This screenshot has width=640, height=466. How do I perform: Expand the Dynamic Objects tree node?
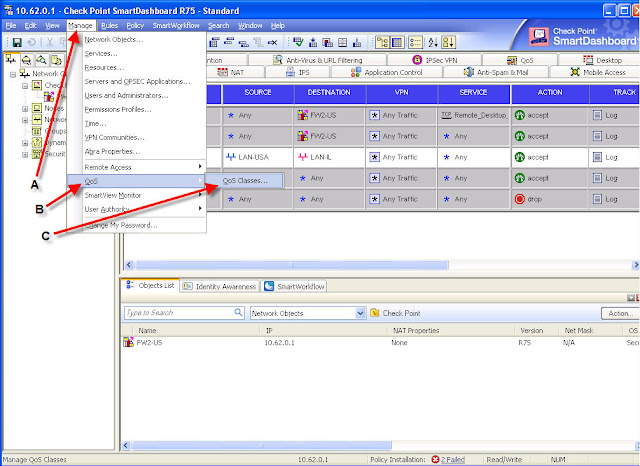25,143
